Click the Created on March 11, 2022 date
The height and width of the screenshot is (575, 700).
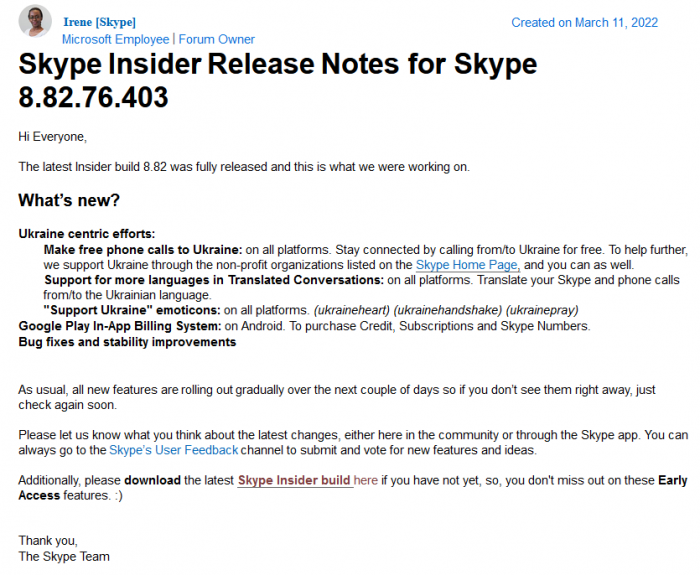click(x=584, y=22)
